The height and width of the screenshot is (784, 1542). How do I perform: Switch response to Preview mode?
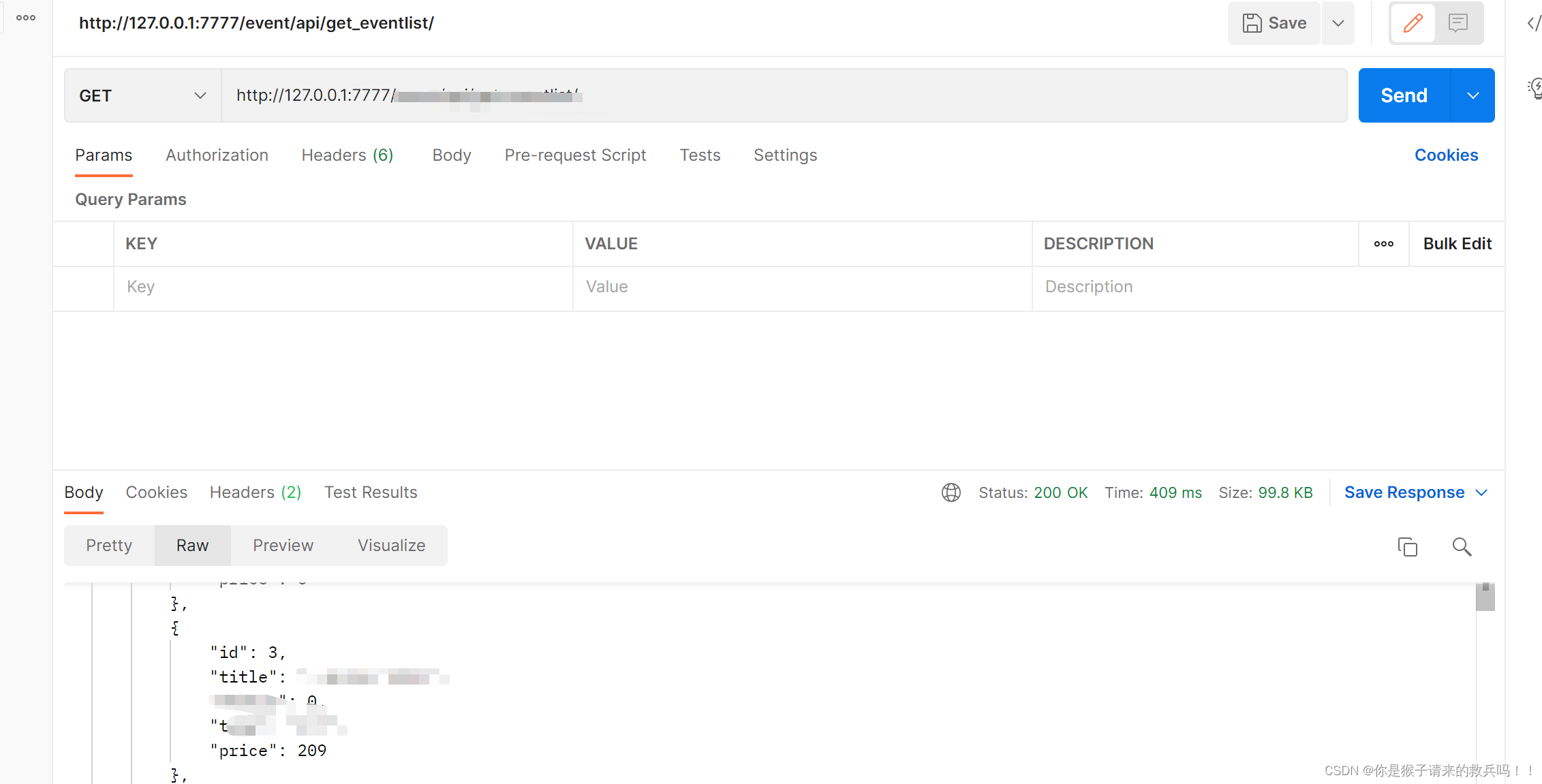pos(283,546)
